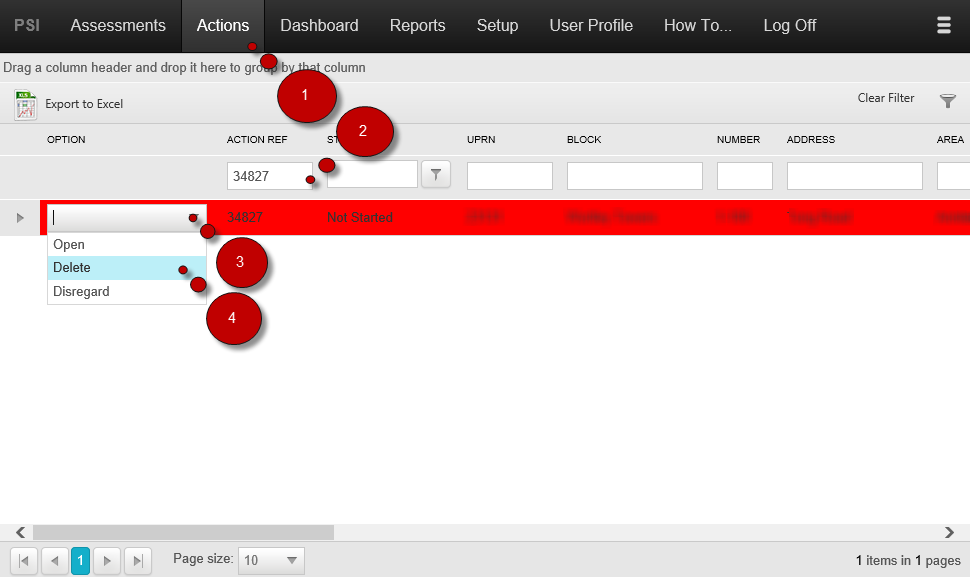Click the Block filter input field

635,176
